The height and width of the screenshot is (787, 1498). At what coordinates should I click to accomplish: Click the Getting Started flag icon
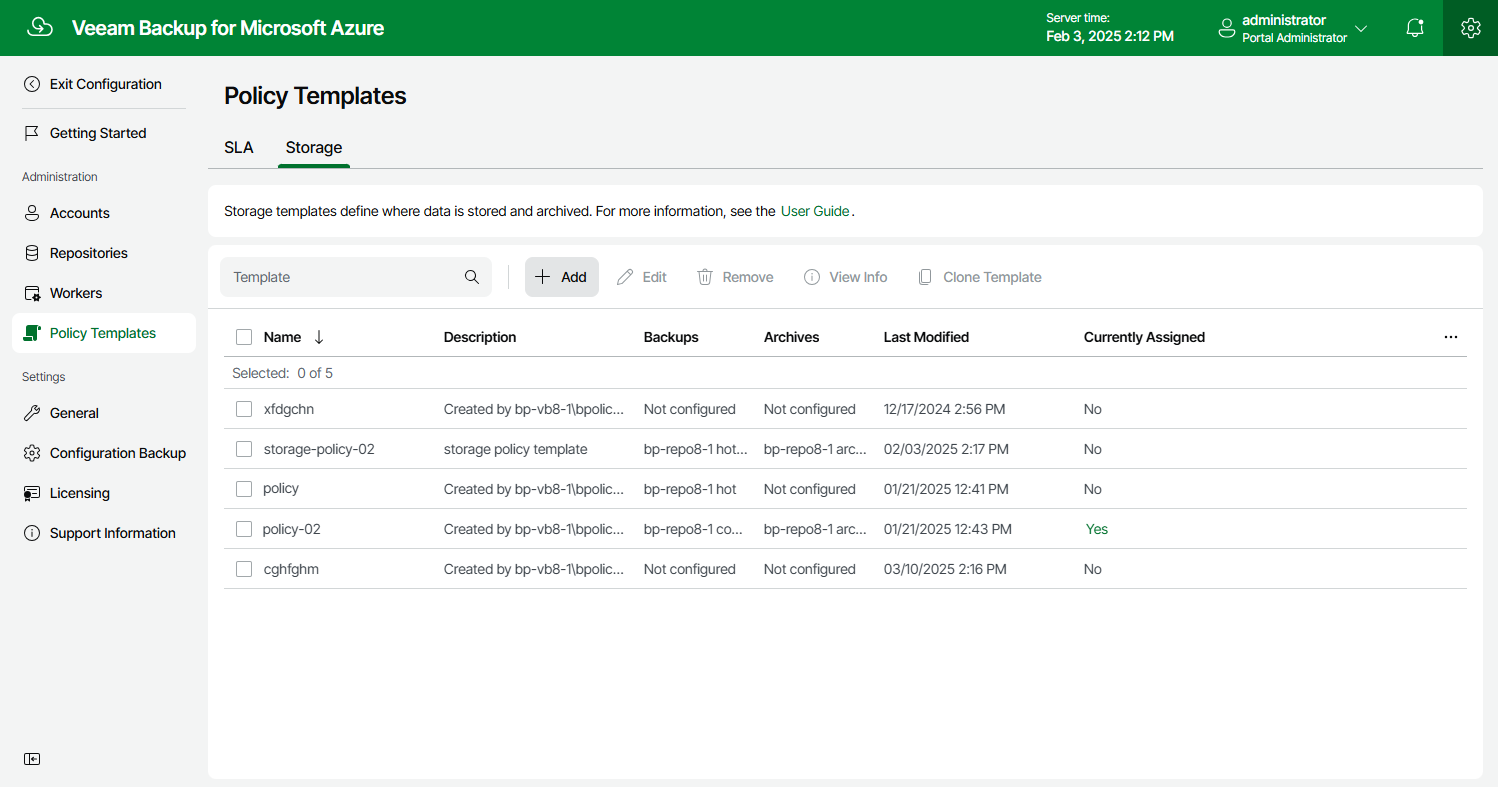click(32, 133)
